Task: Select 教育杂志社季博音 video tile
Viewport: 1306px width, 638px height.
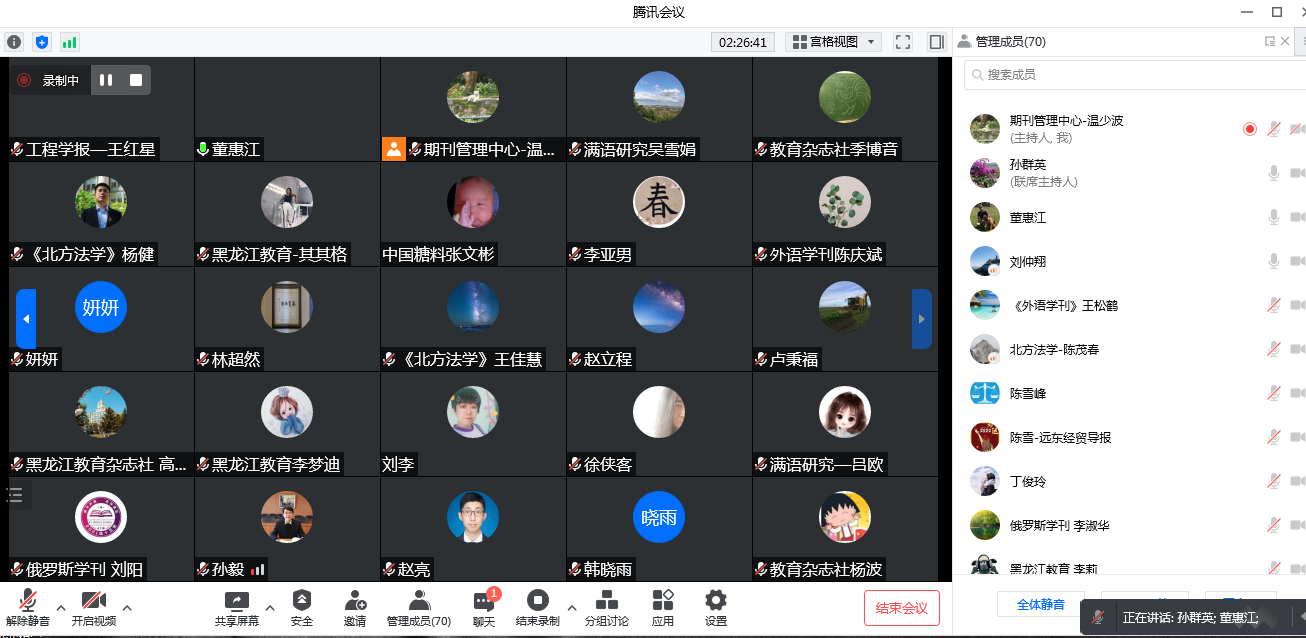Action: 845,109
